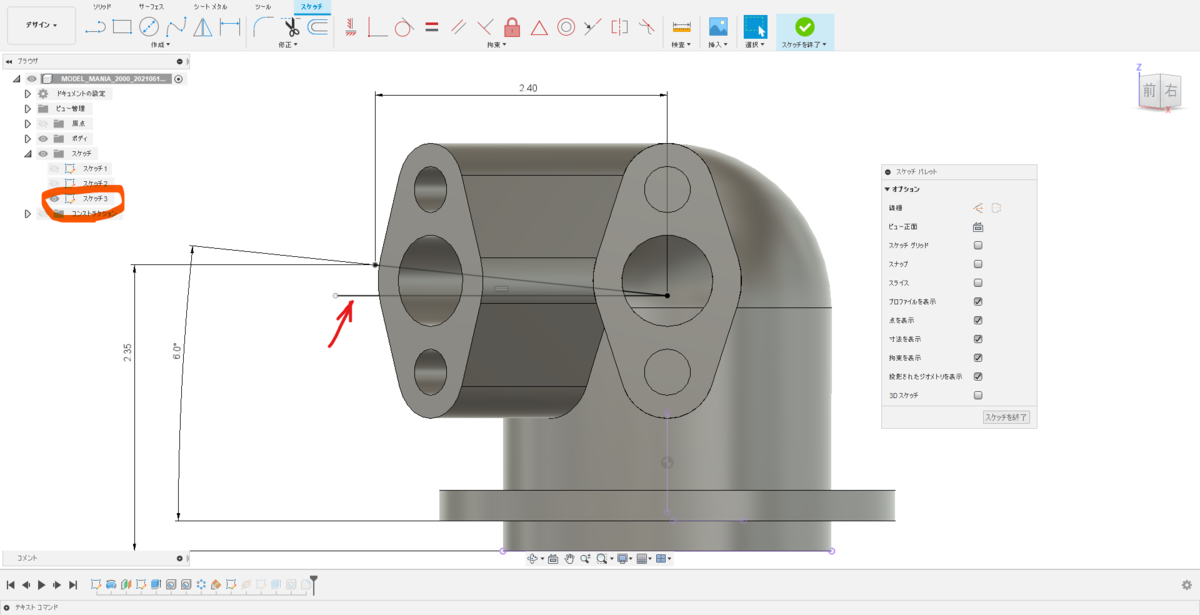Select the Circle sketch tool
The image size is (1200, 615).
tap(149, 27)
